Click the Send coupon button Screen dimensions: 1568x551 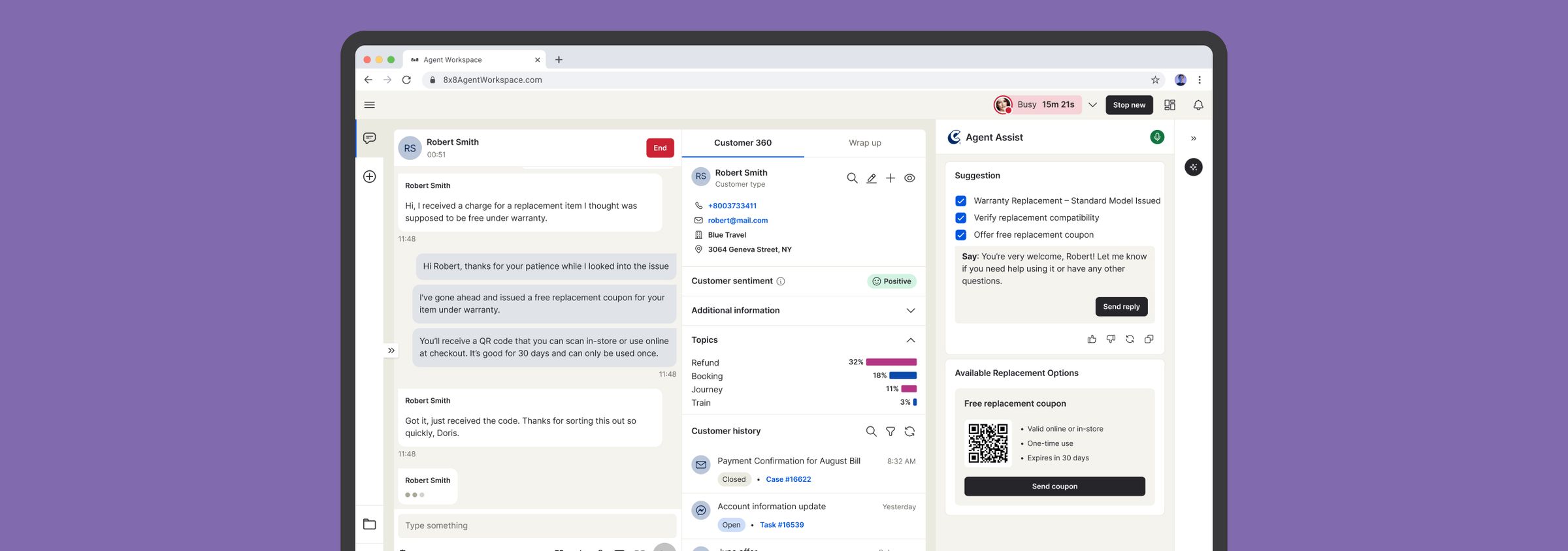(x=1054, y=486)
